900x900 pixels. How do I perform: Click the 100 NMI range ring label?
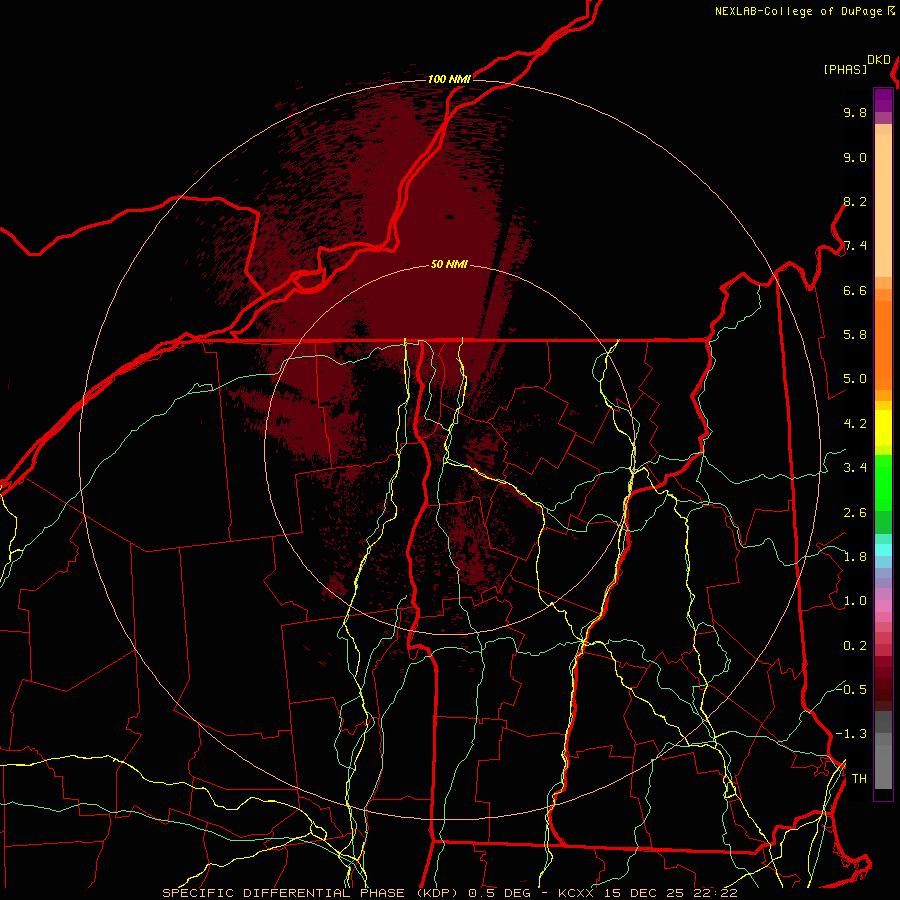[x=449, y=79]
